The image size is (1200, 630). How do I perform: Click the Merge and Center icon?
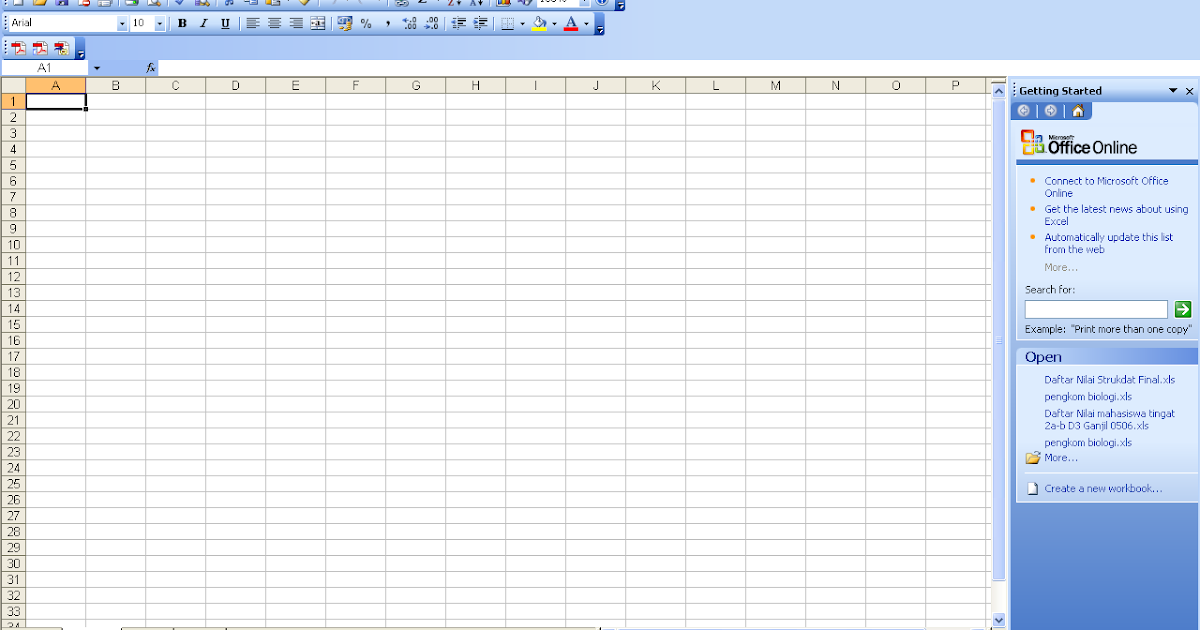pos(317,24)
